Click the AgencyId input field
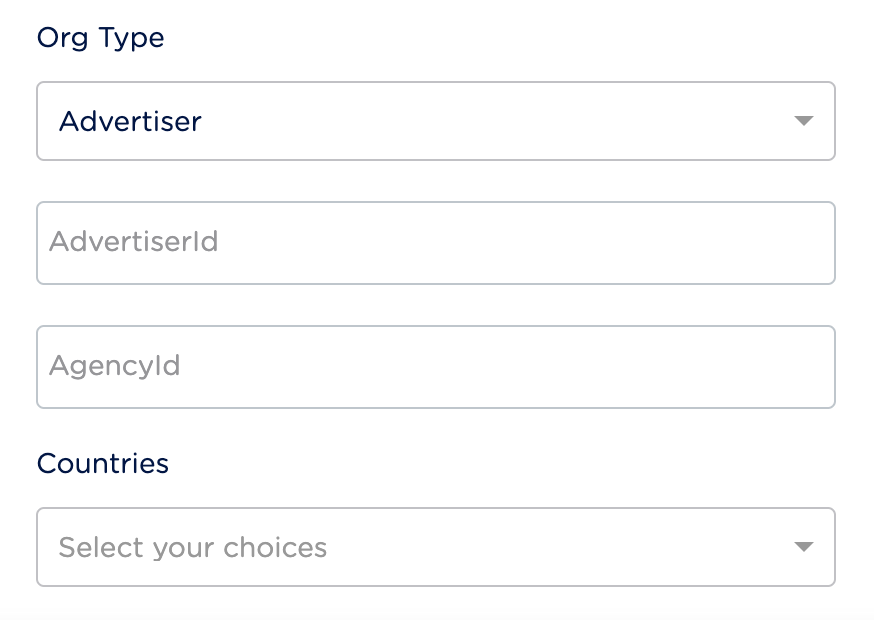Viewport: 874px width, 620px height. click(x=435, y=366)
